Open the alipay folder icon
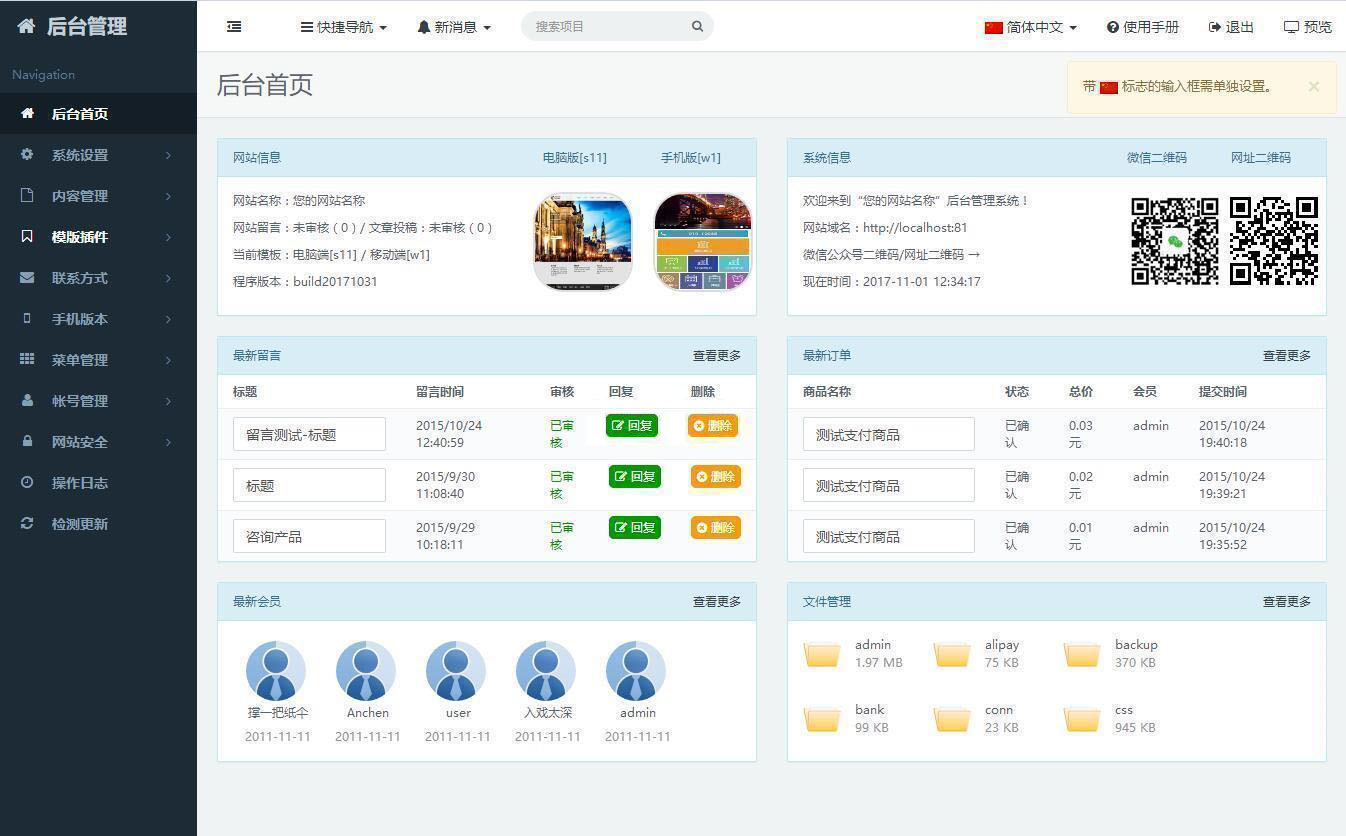The height and width of the screenshot is (836, 1346). (x=952, y=655)
